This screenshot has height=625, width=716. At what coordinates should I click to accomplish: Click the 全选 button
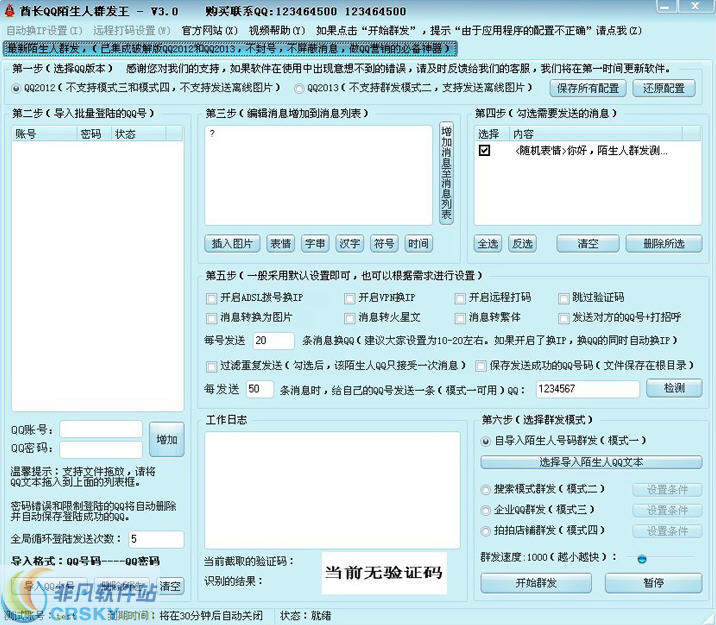pyautogui.click(x=488, y=244)
